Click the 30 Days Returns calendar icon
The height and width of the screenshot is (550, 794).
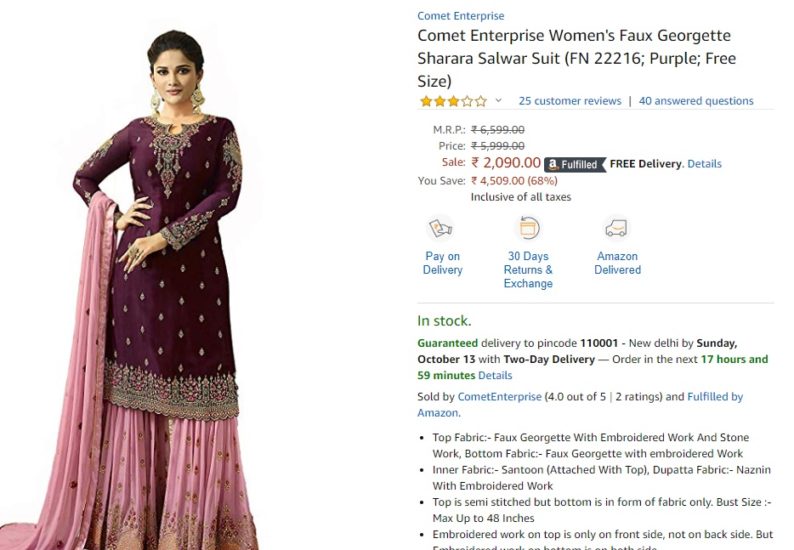pos(527,228)
